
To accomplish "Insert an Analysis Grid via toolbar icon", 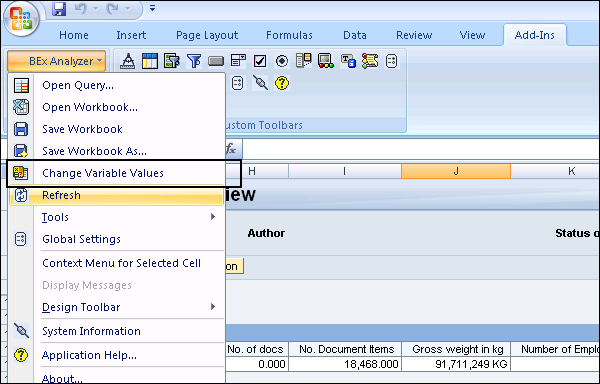I will pos(150,61).
